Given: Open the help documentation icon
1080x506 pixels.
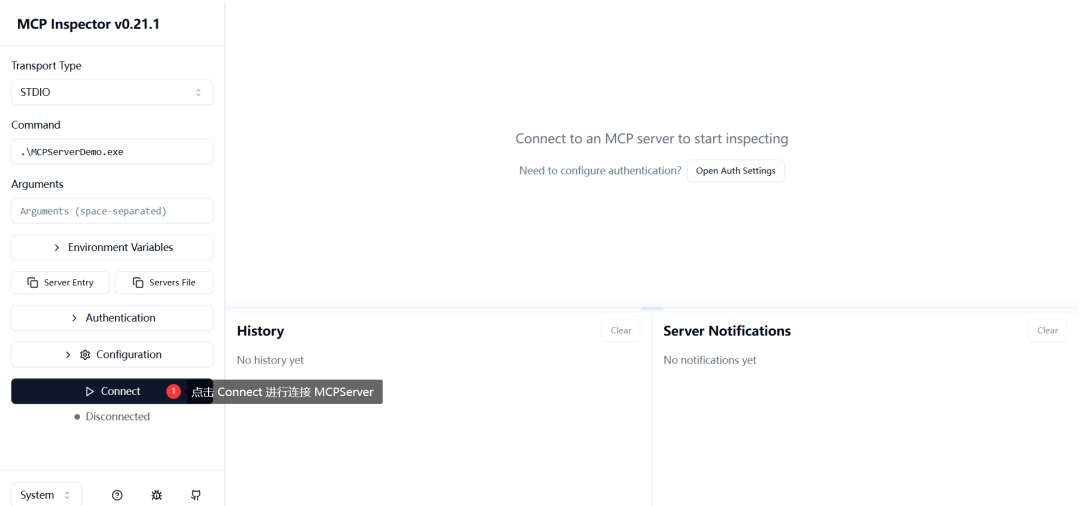Looking at the screenshot, I should 117,495.
